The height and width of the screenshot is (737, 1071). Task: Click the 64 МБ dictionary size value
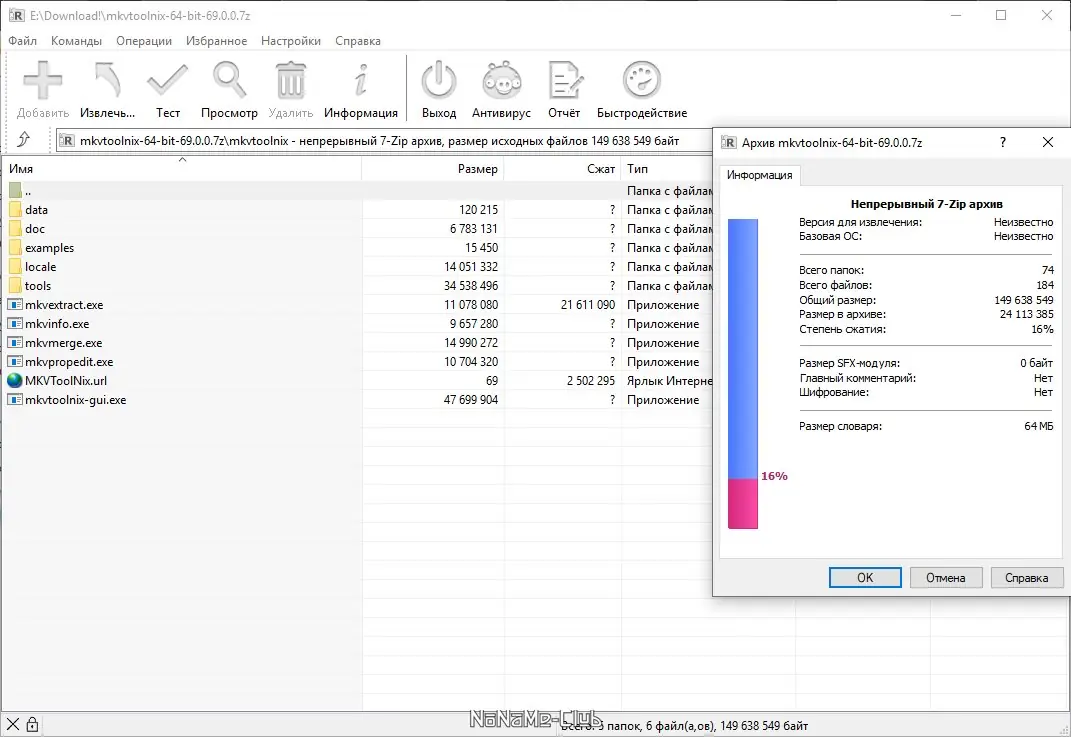coord(1038,426)
